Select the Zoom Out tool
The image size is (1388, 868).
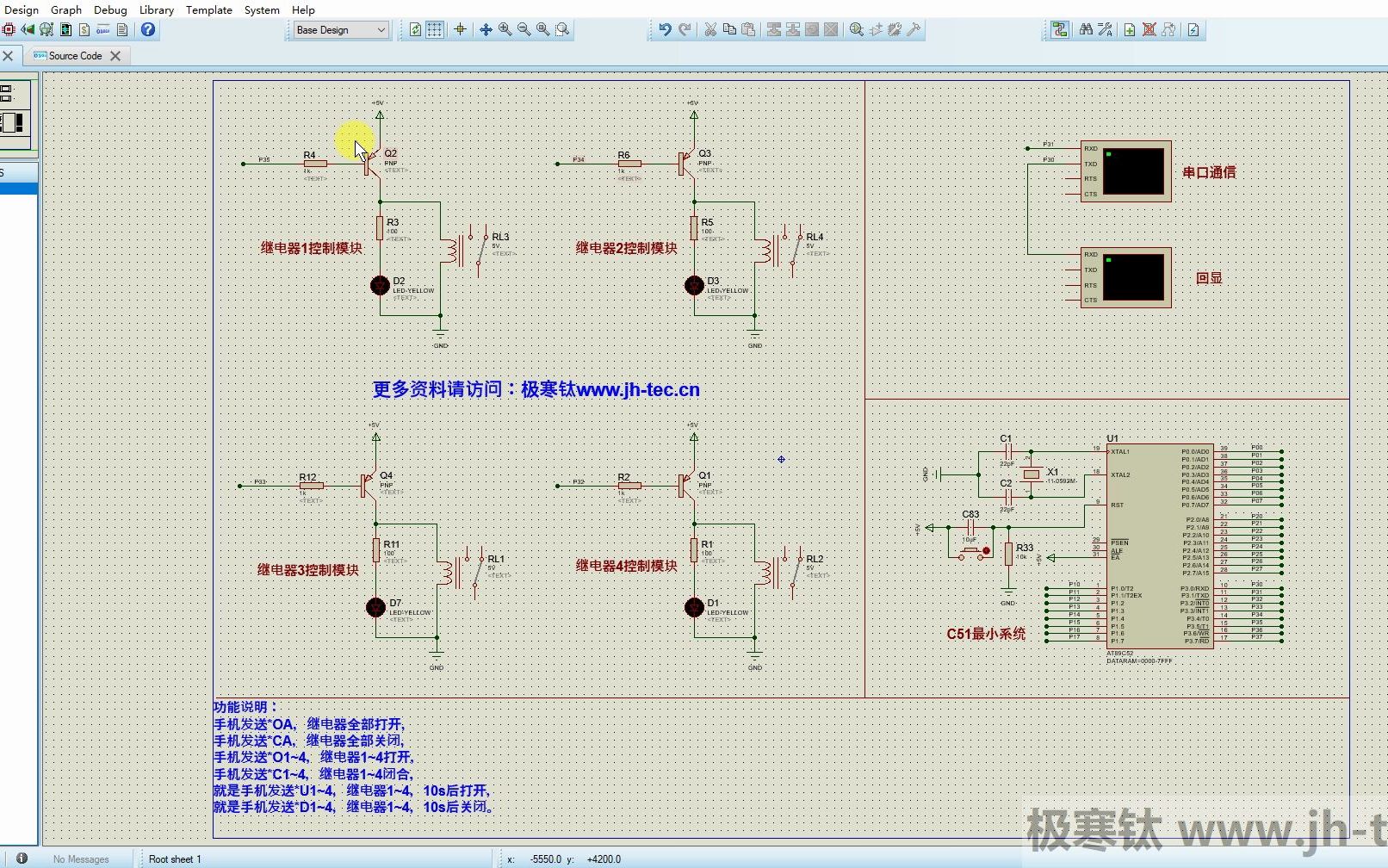[526, 29]
